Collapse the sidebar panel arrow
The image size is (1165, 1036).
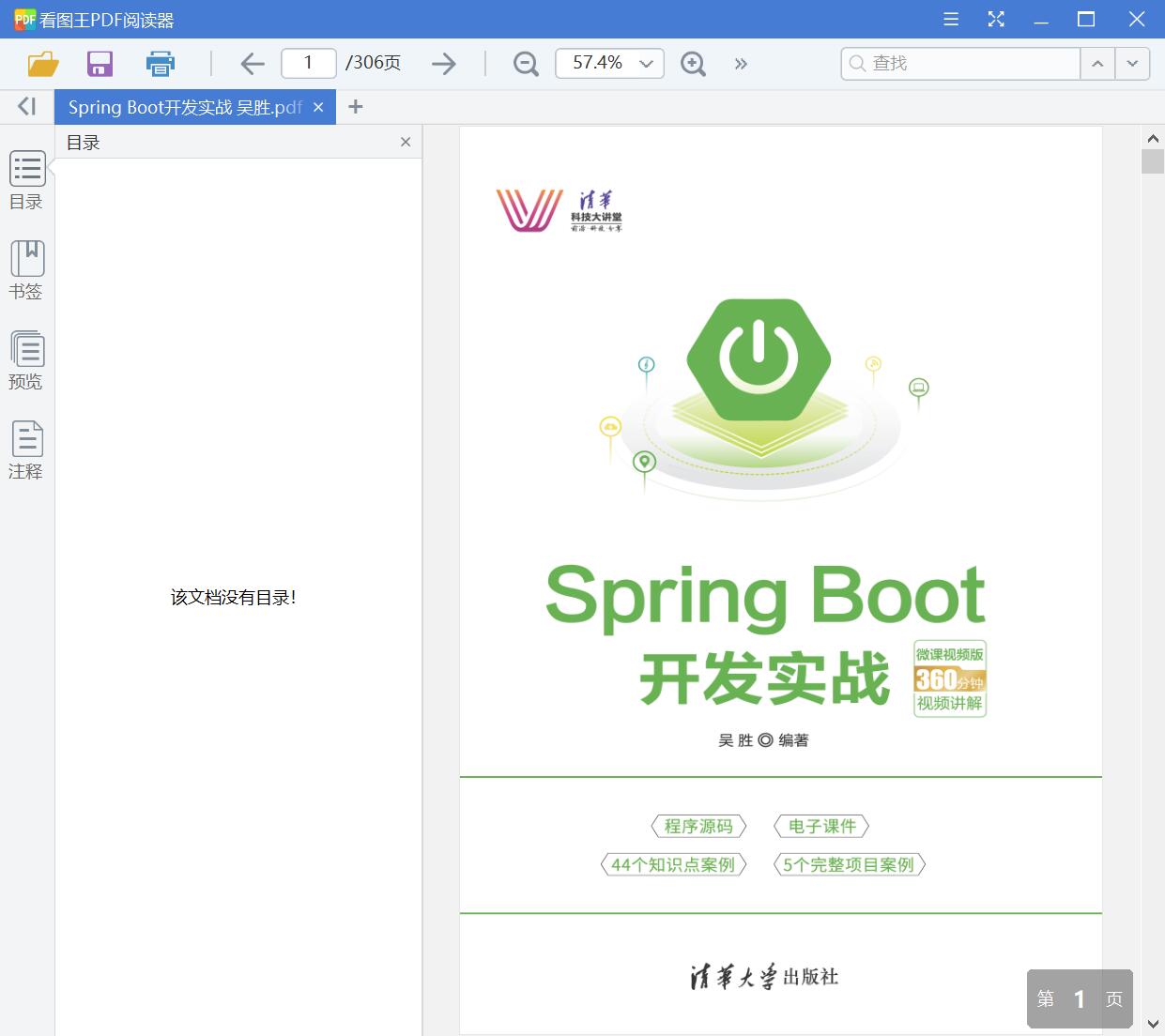(27, 107)
